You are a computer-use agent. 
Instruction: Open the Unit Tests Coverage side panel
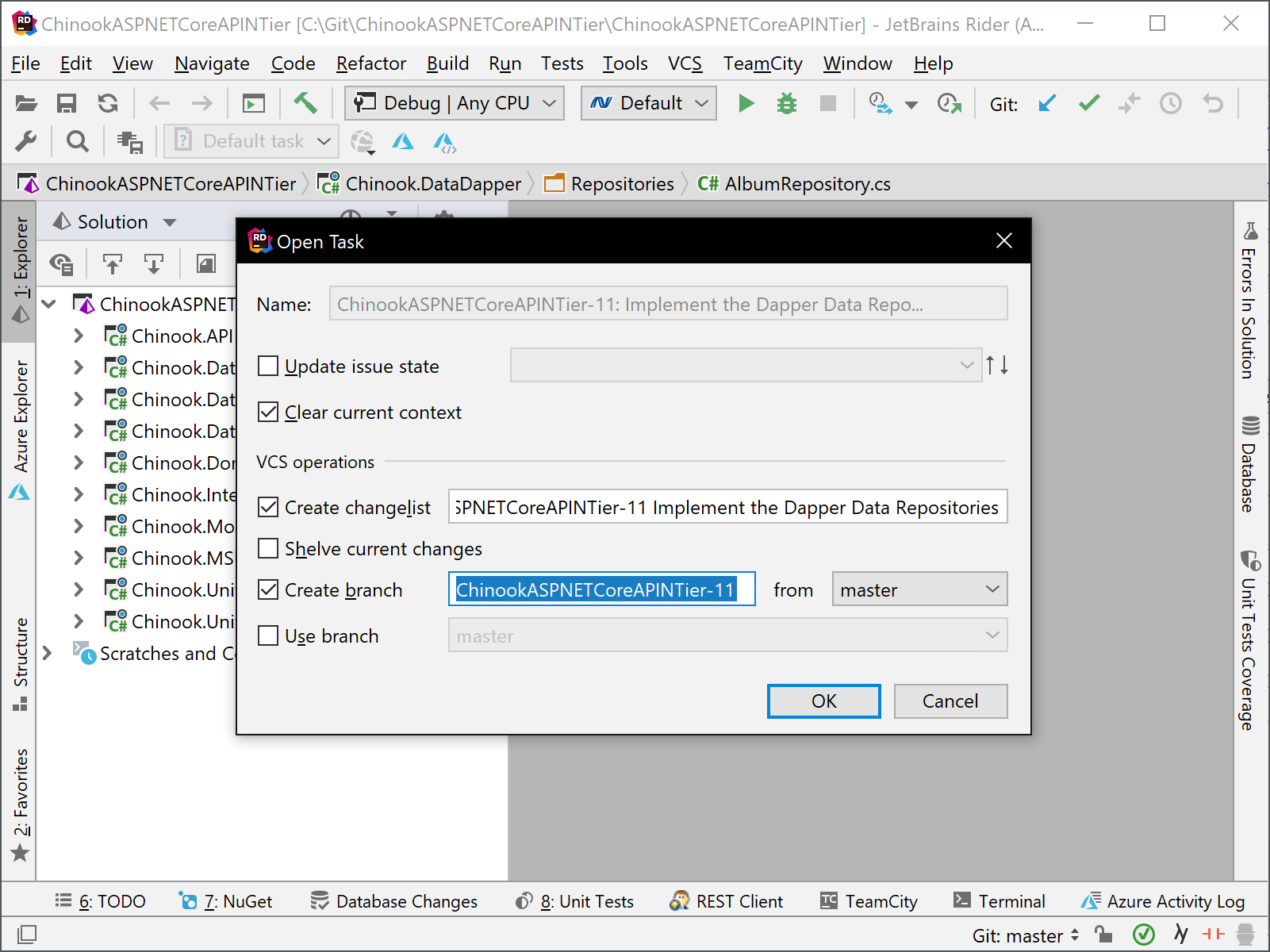click(1249, 639)
